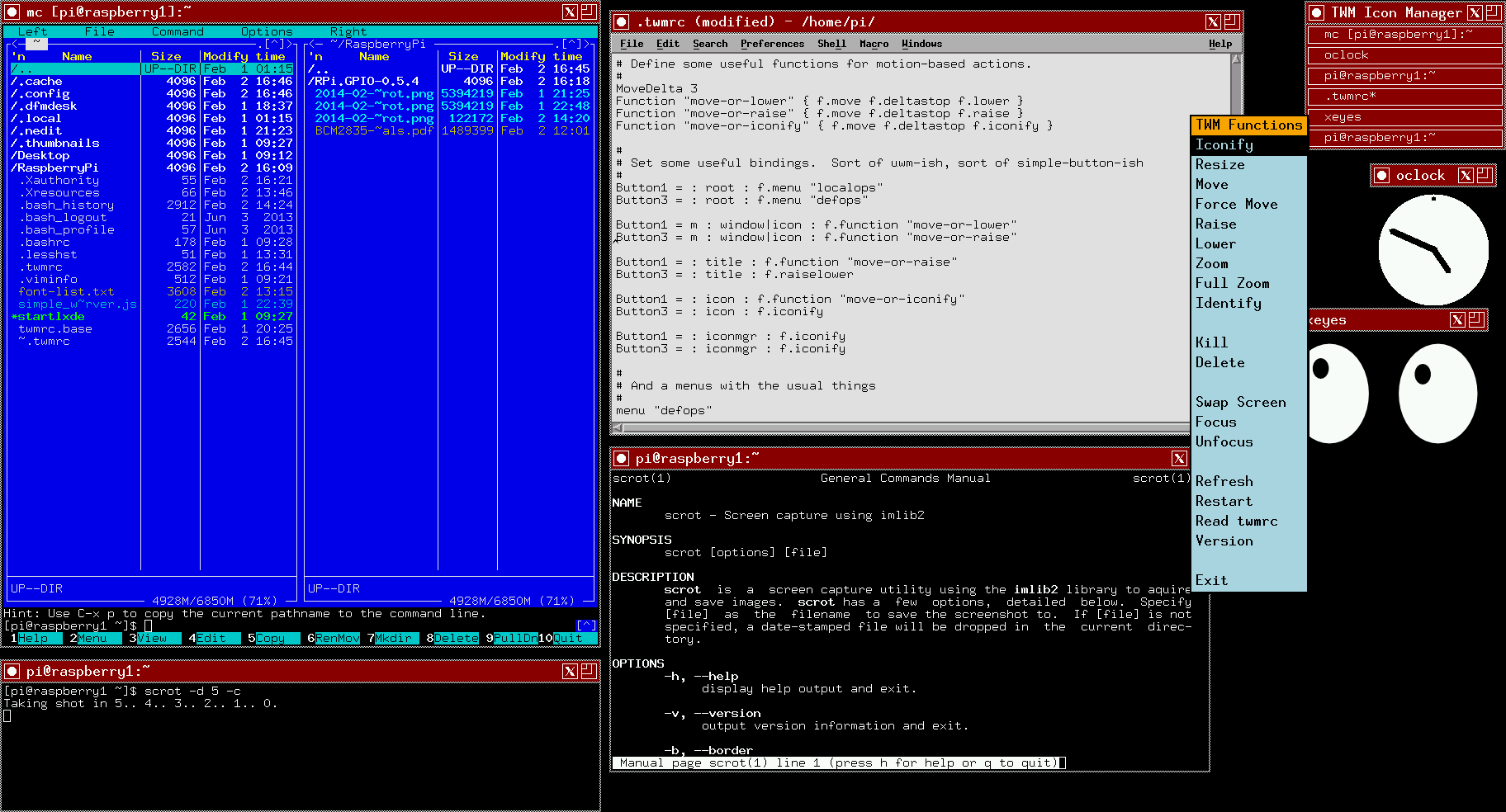Click mc 5 Copy function key button

click(x=273, y=638)
